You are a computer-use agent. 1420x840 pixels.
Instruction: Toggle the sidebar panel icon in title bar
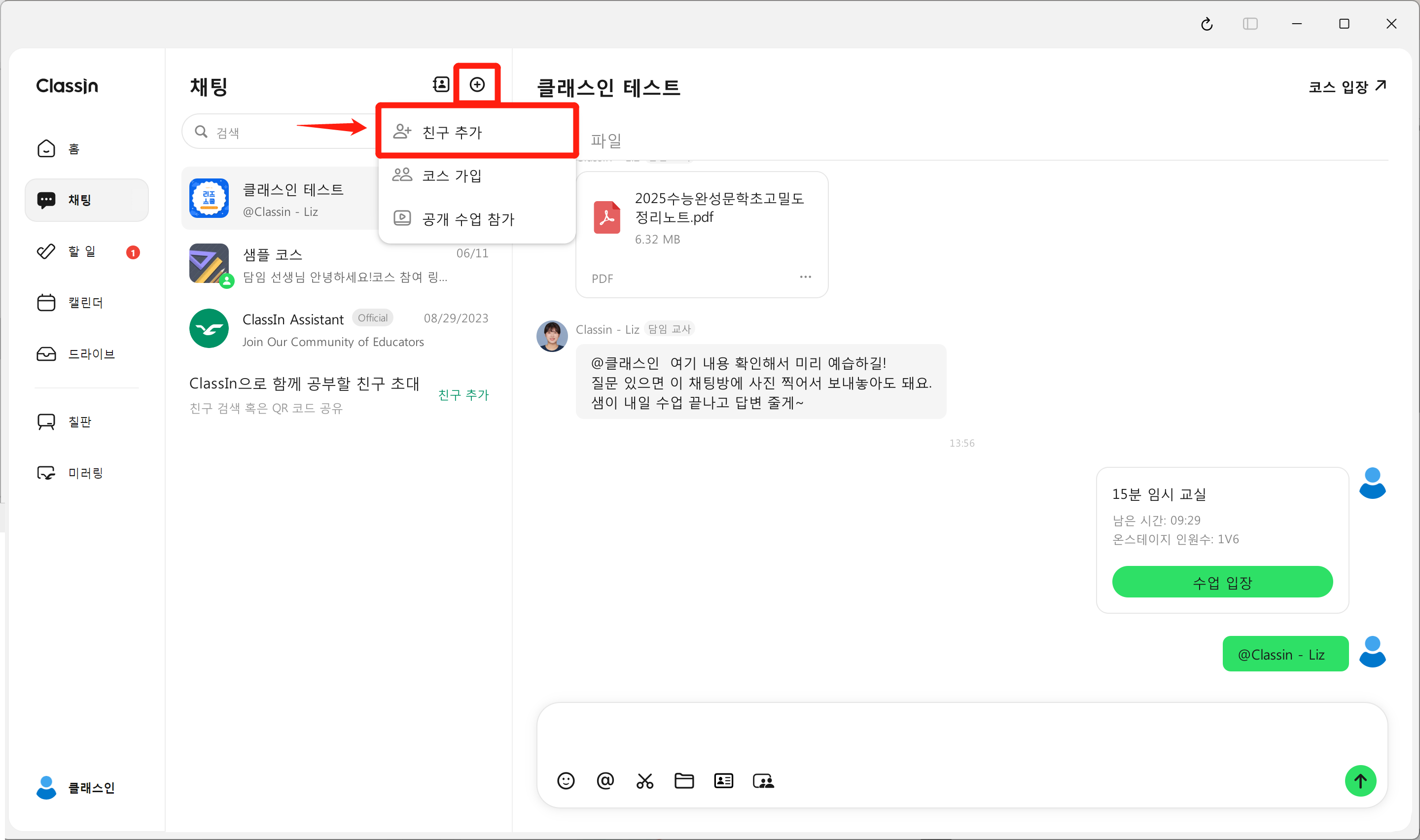pos(1250,24)
